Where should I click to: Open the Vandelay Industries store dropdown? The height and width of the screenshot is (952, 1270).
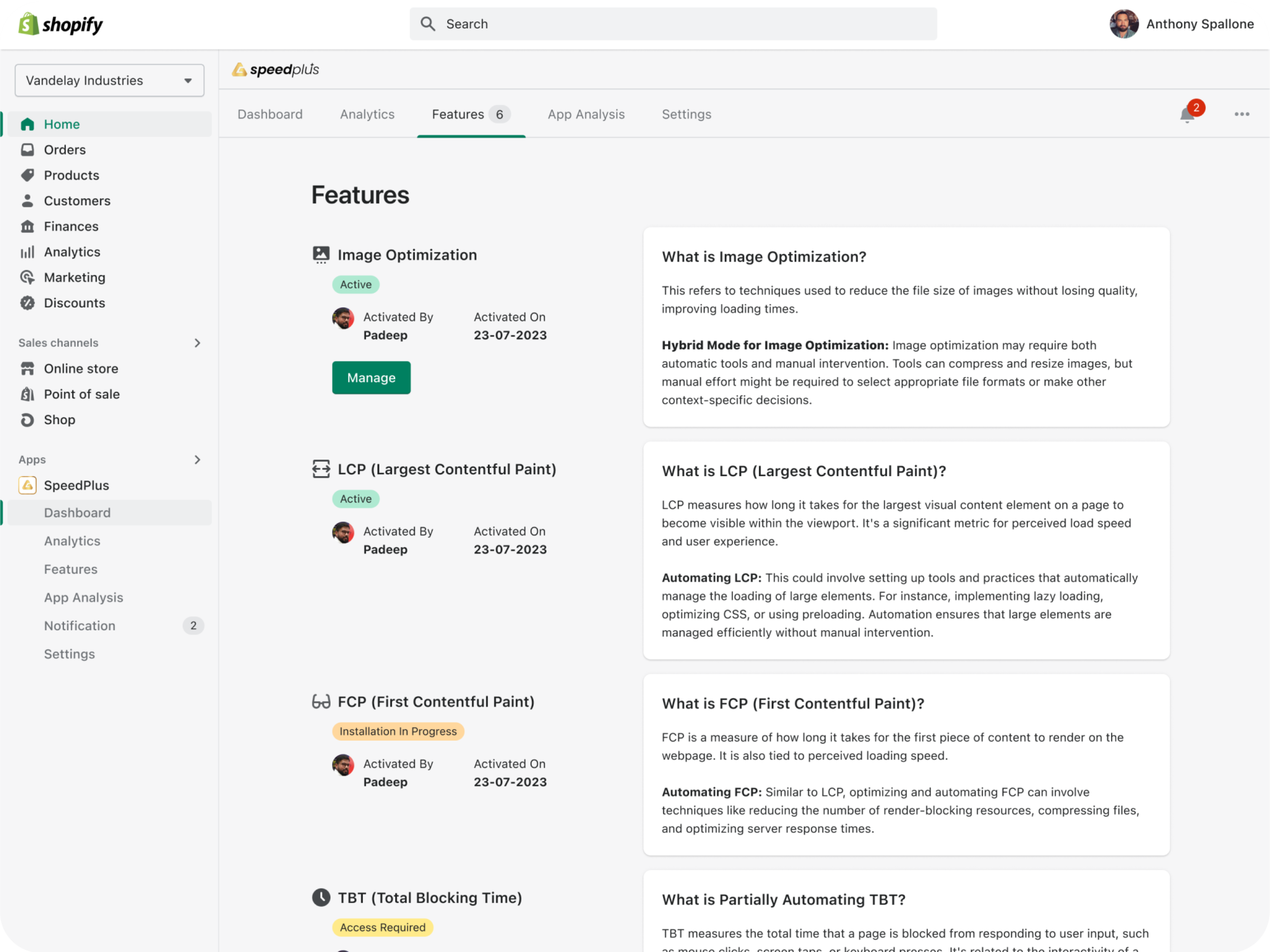pos(109,80)
